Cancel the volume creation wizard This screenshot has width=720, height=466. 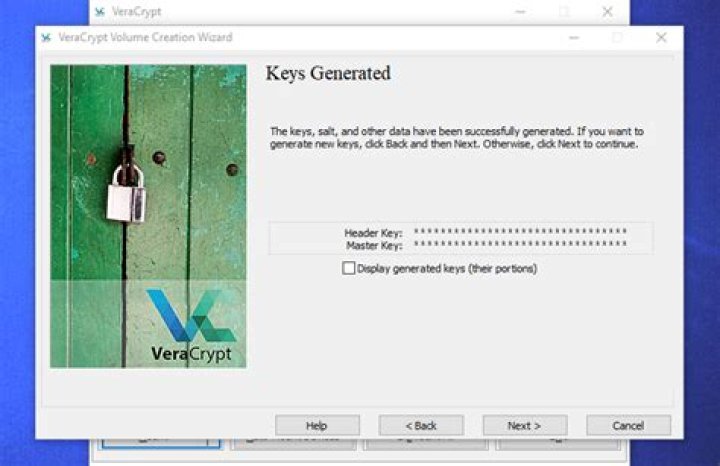(x=628, y=426)
